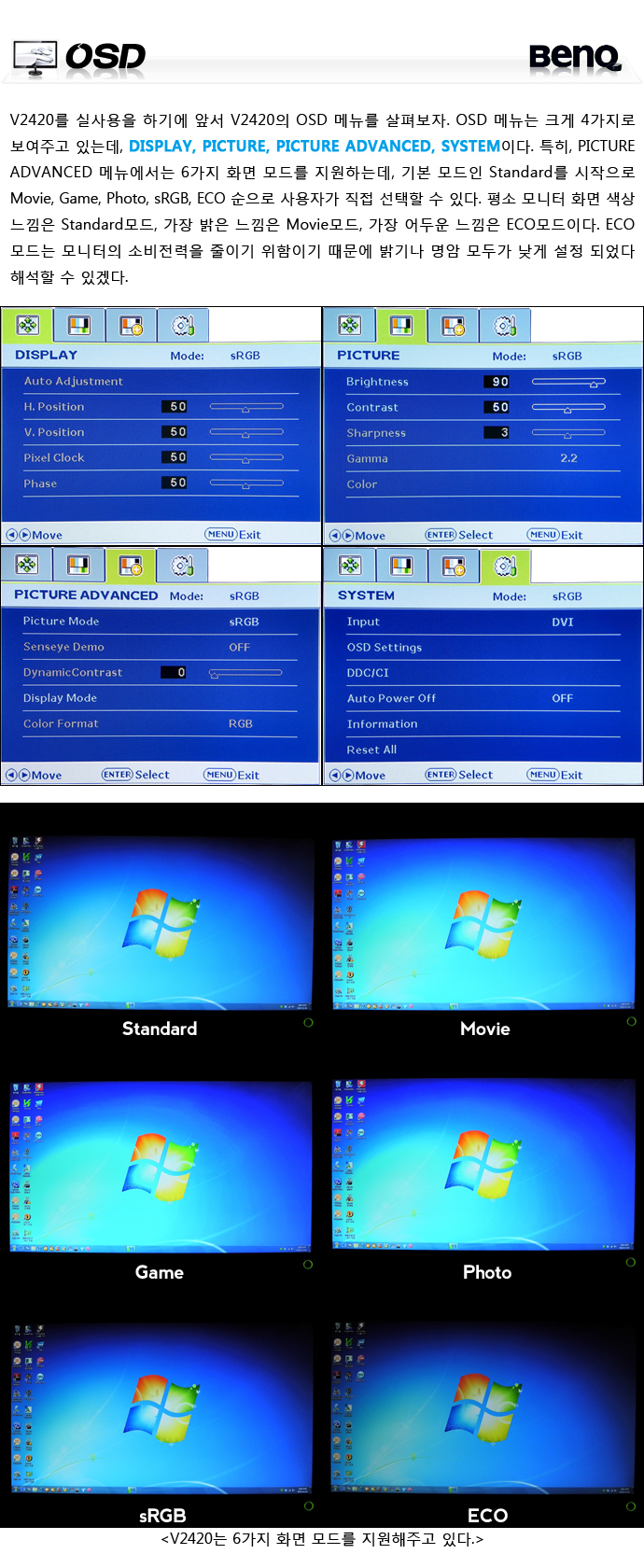
Task: Select the Picture tab icon in the DISPLAY panel
Action: pyautogui.click(x=79, y=325)
